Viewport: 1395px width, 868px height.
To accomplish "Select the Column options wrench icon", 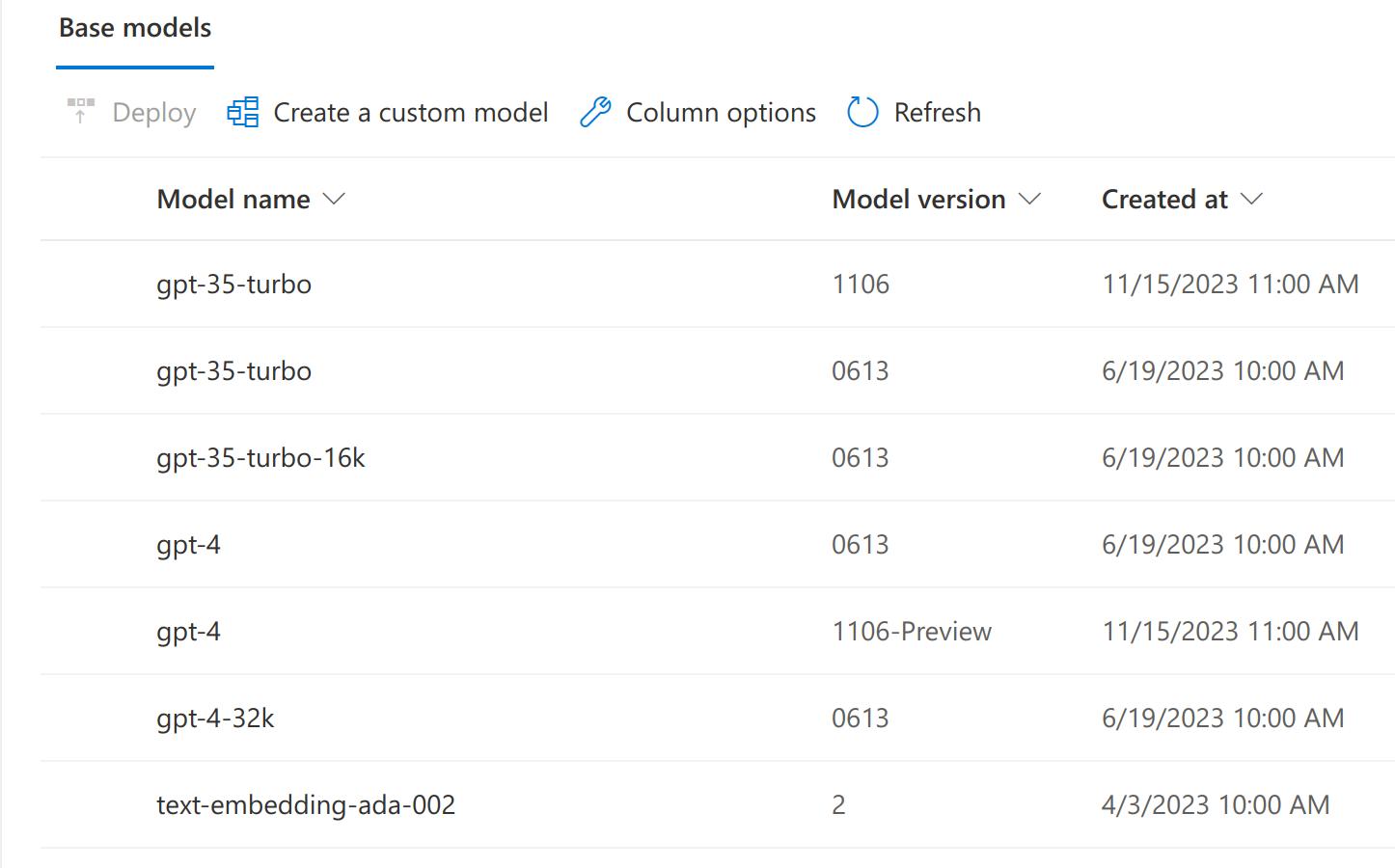I will coord(595,111).
